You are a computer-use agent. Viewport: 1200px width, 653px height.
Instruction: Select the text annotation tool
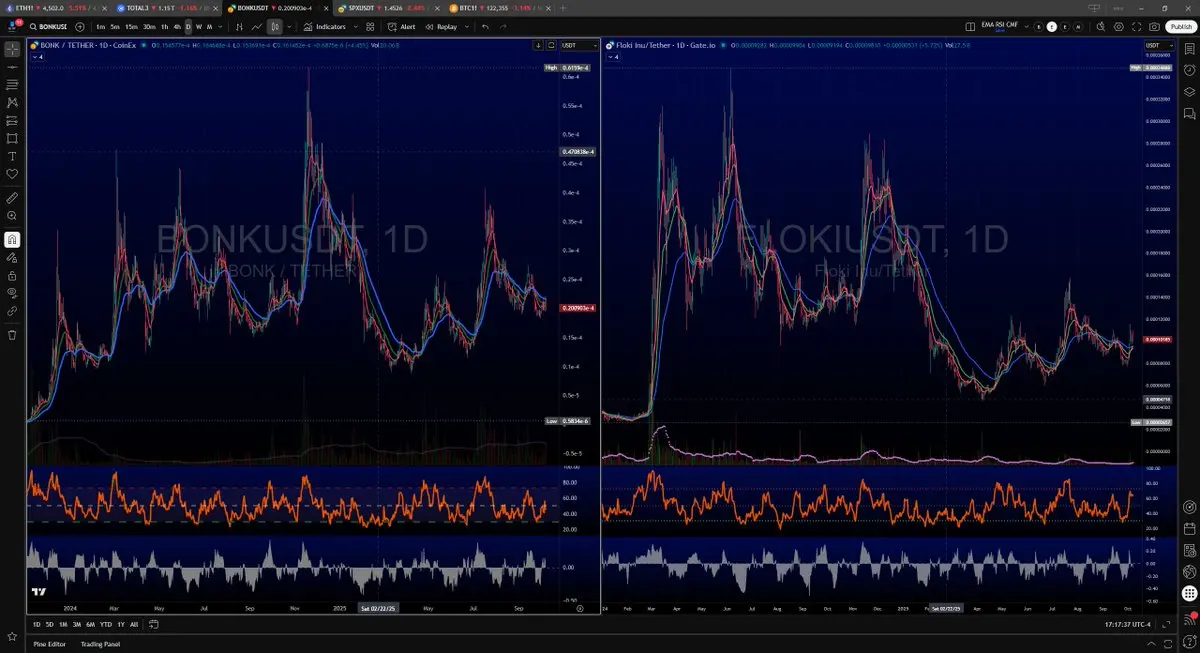point(12,156)
